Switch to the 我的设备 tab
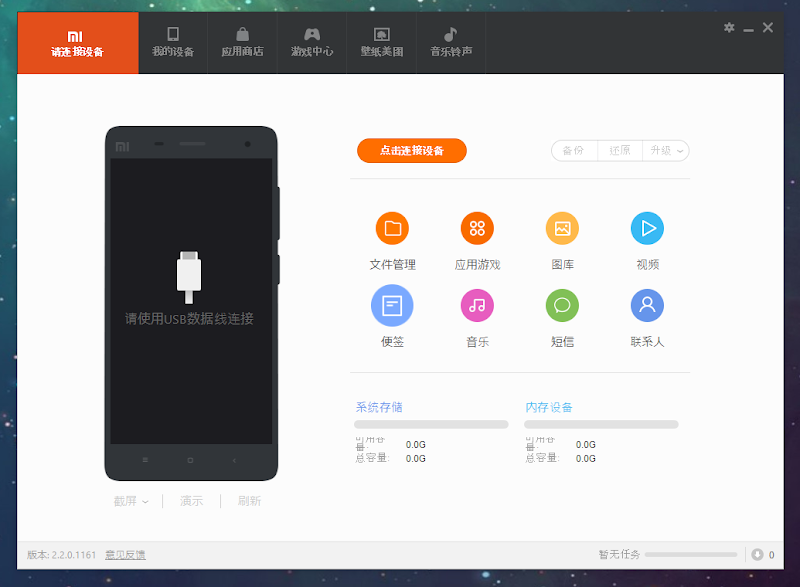 [173, 43]
